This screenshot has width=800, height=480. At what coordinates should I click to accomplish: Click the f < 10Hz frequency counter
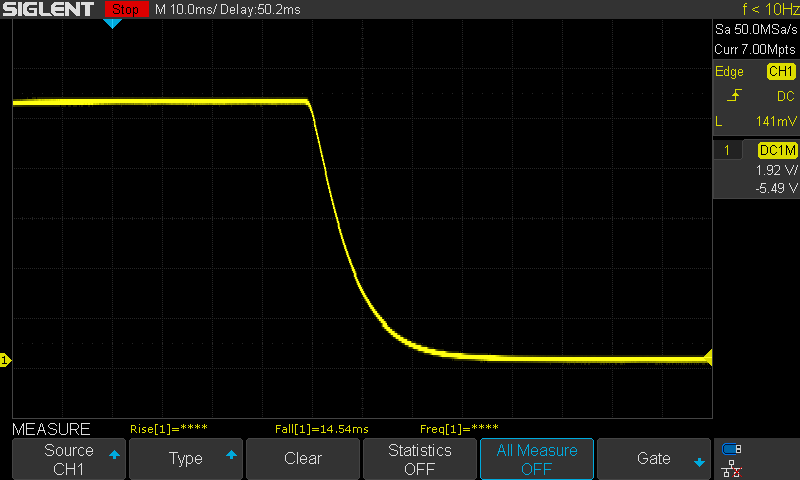(x=770, y=9)
